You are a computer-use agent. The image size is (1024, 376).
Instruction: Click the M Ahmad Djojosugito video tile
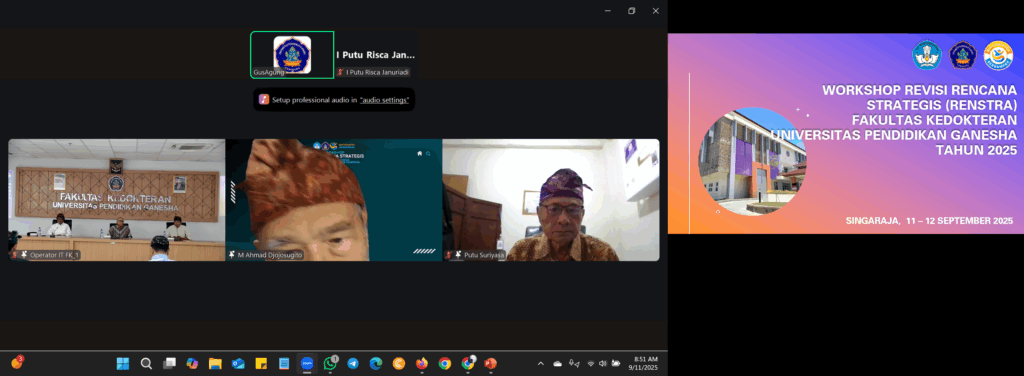pos(334,200)
